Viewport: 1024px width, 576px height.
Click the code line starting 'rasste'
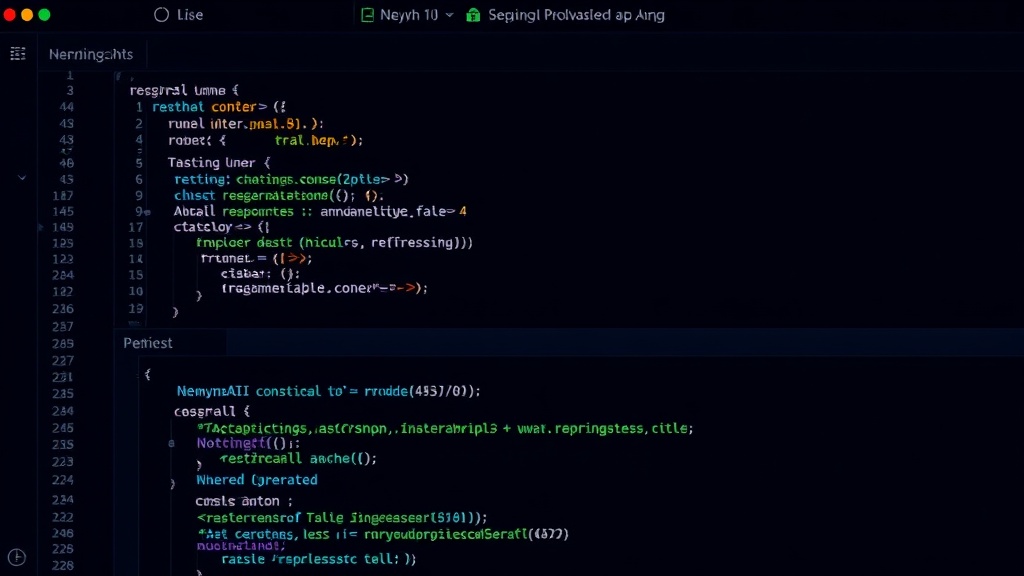319,559
